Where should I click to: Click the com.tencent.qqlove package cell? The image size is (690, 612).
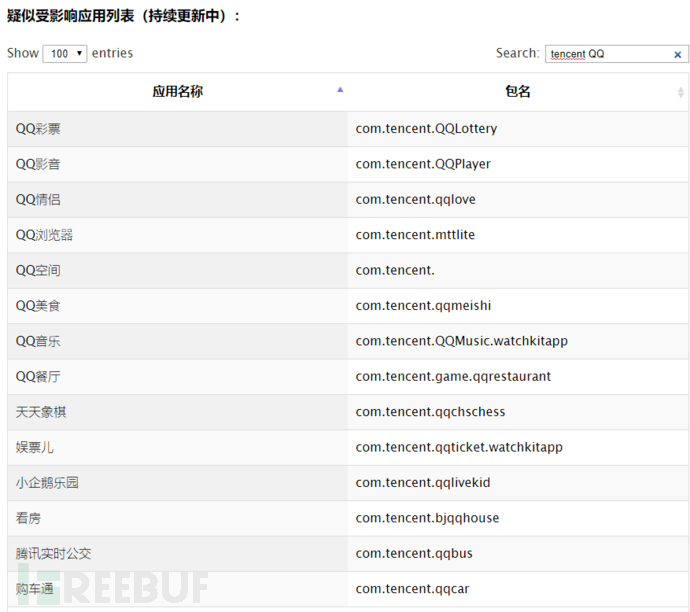[415, 199]
